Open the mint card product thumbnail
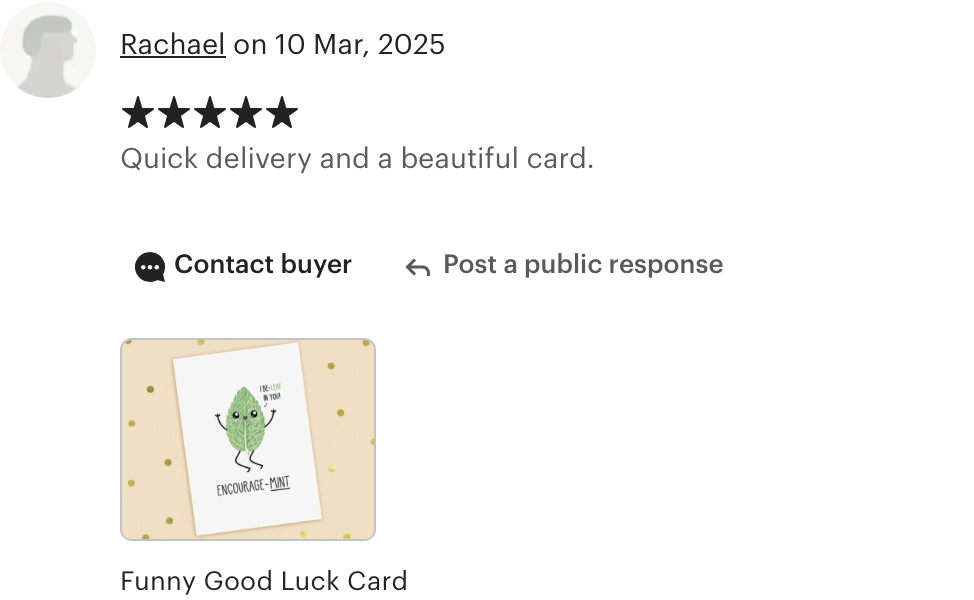The height and width of the screenshot is (600, 974). pos(248,439)
